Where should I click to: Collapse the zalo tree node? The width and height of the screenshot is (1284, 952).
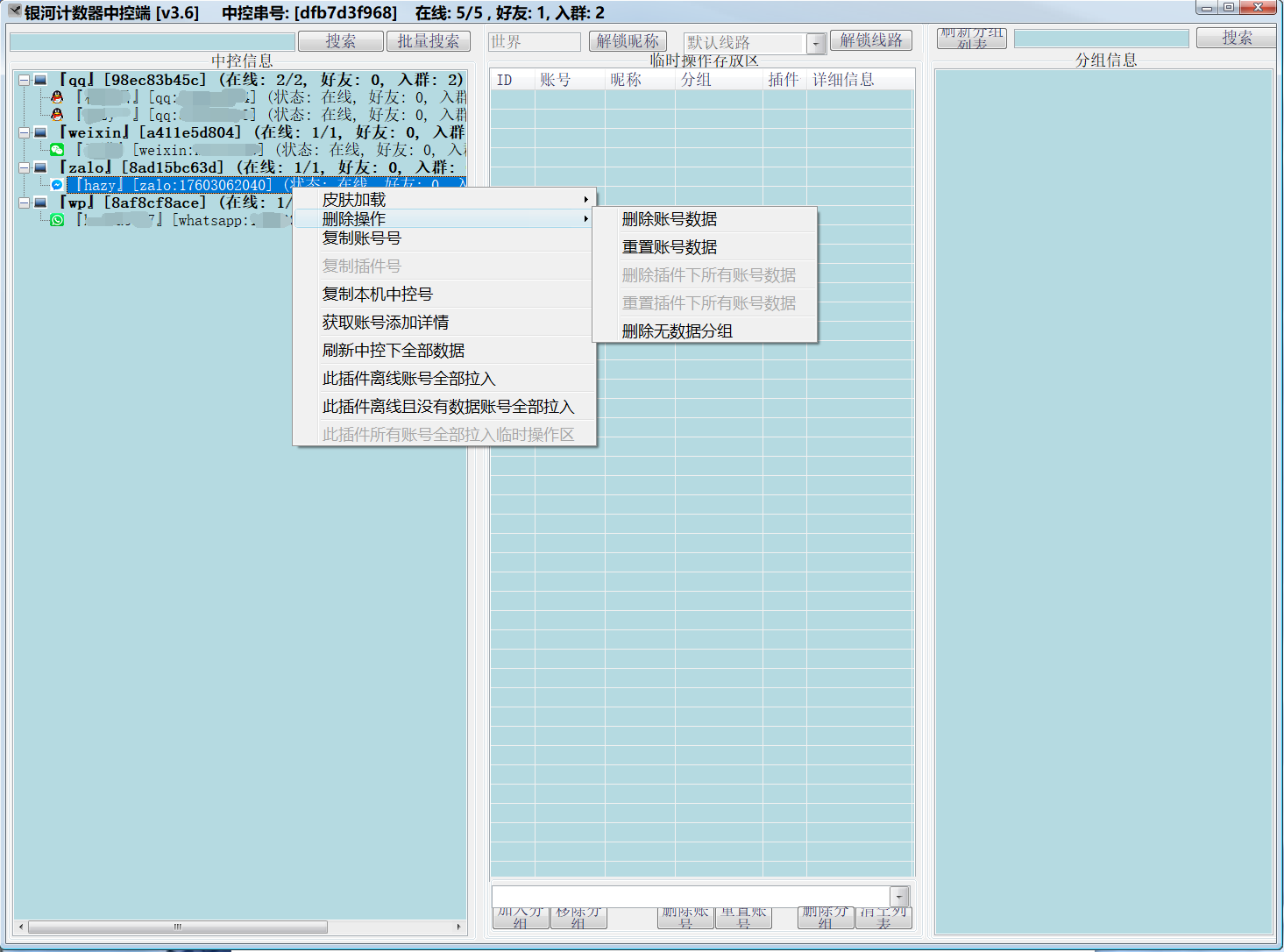[x=25, y=167]
